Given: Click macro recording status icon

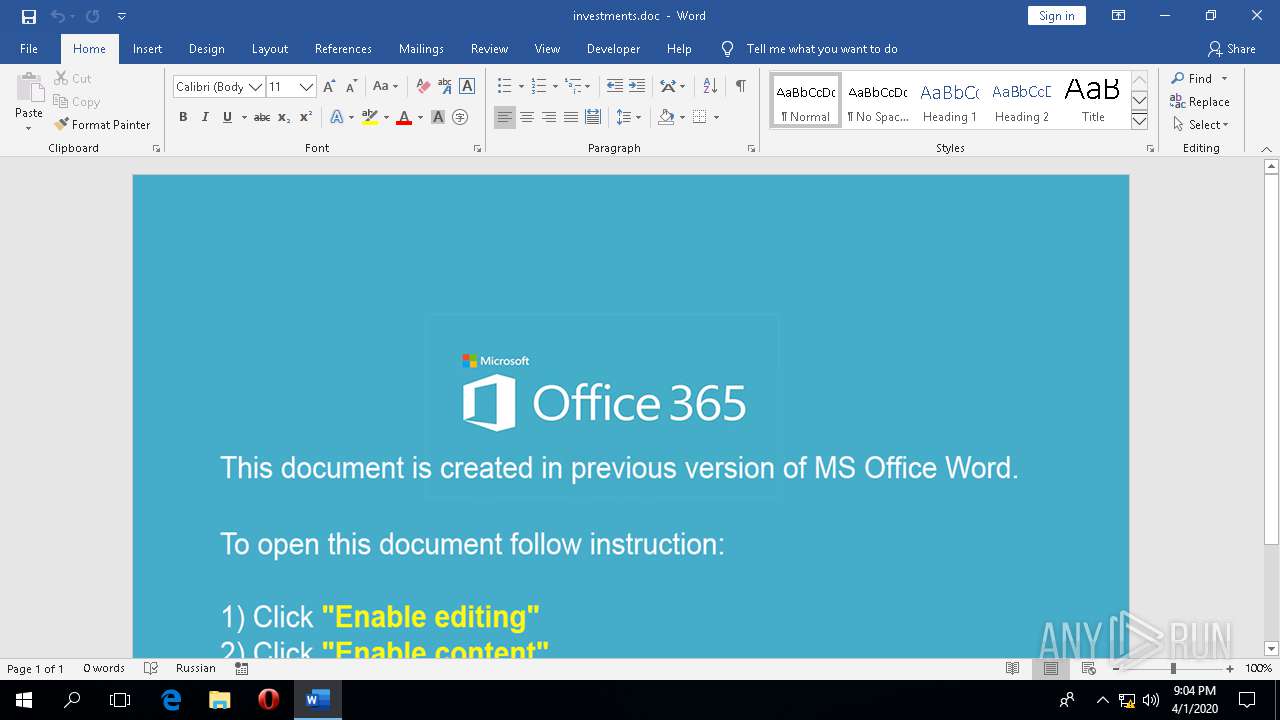Looking at the screenshot, I should tap(241, 668).
